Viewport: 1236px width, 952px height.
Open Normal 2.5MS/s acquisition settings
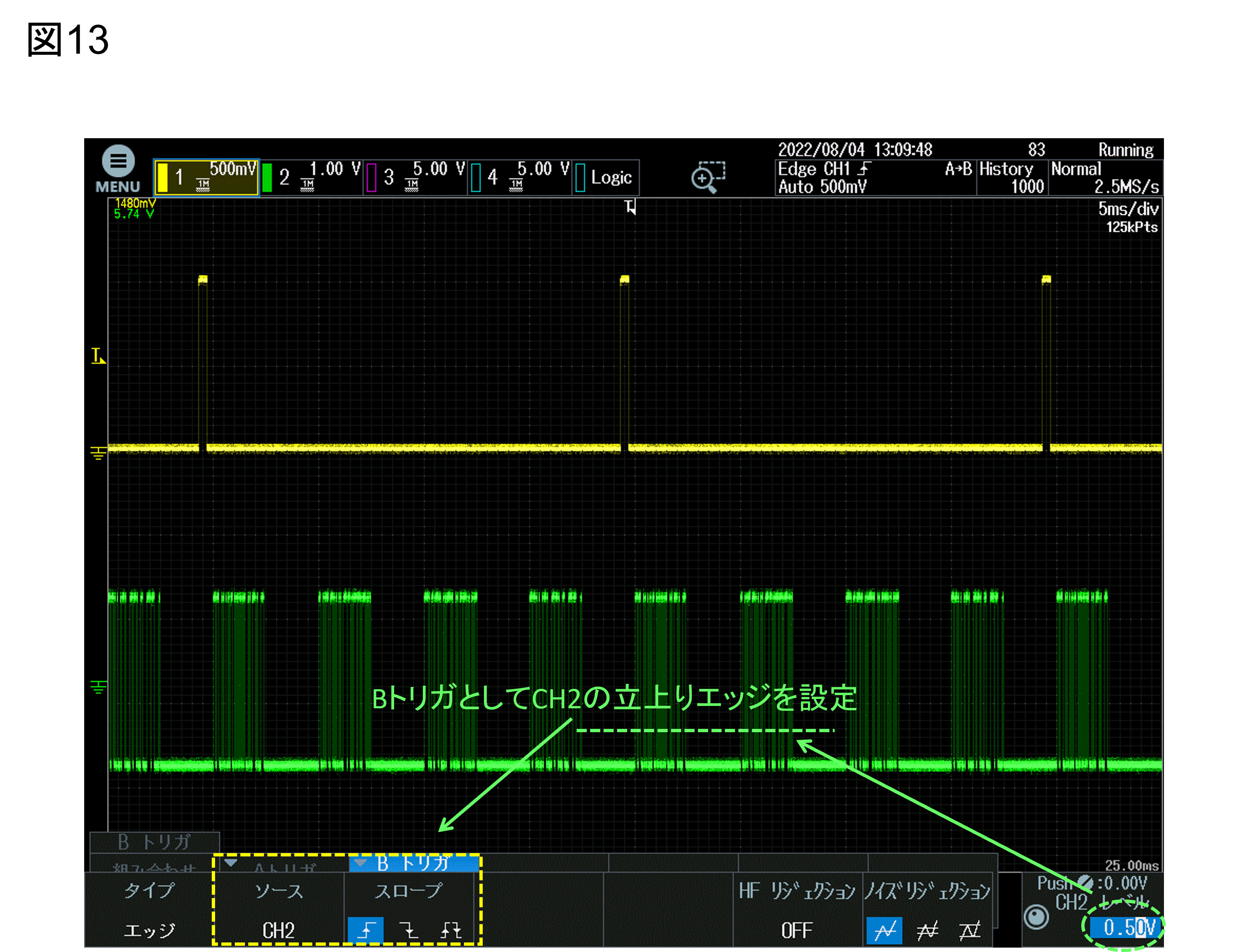point(1105,178)
